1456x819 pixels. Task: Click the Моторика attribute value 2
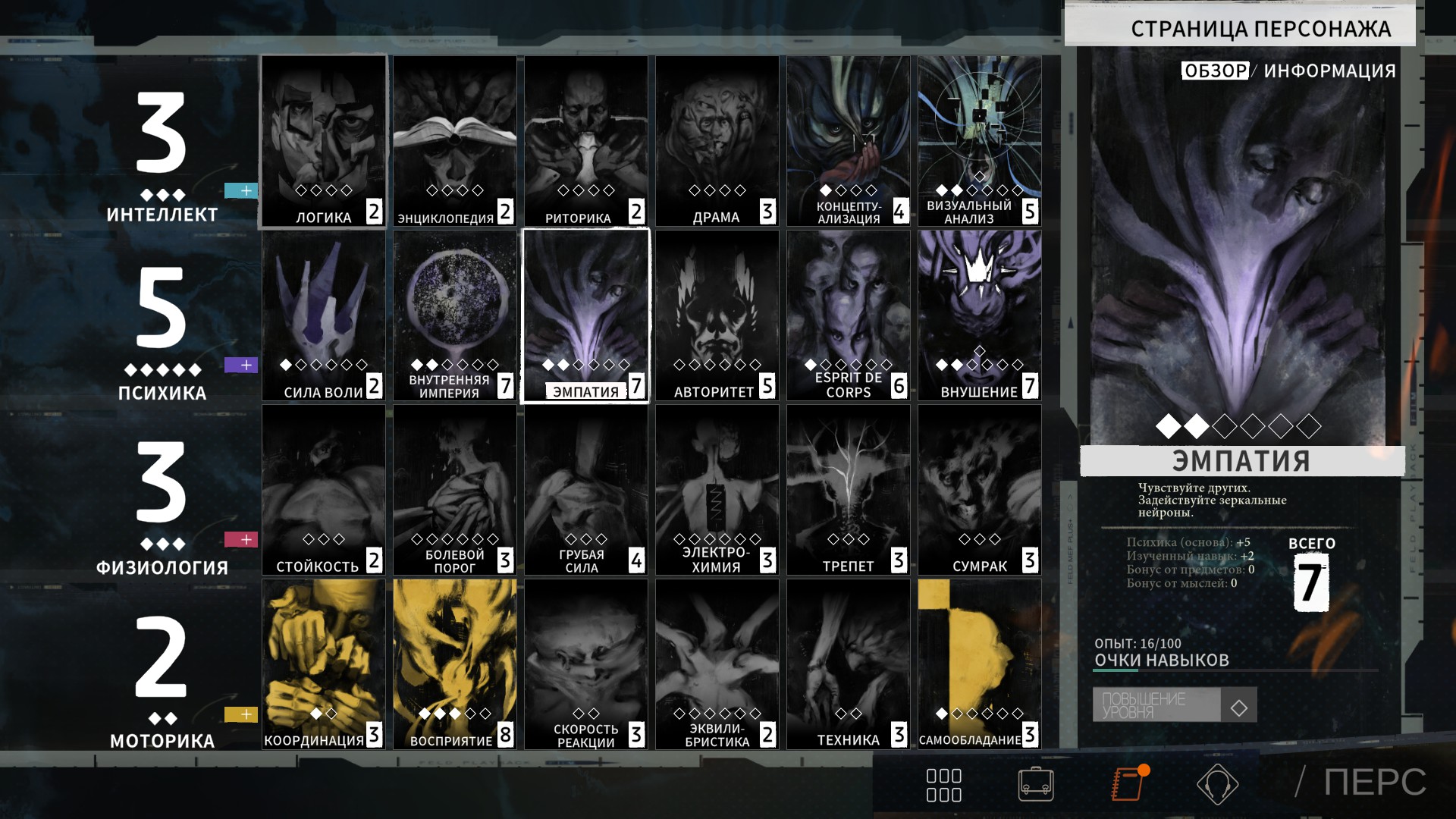pyautogui.click(x=162, y=657)
